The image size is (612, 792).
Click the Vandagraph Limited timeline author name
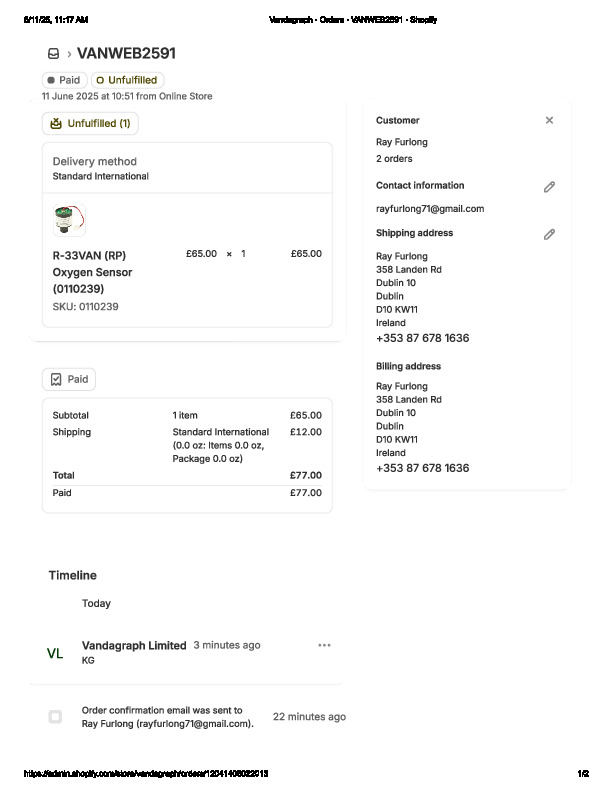tap(134, 645)
